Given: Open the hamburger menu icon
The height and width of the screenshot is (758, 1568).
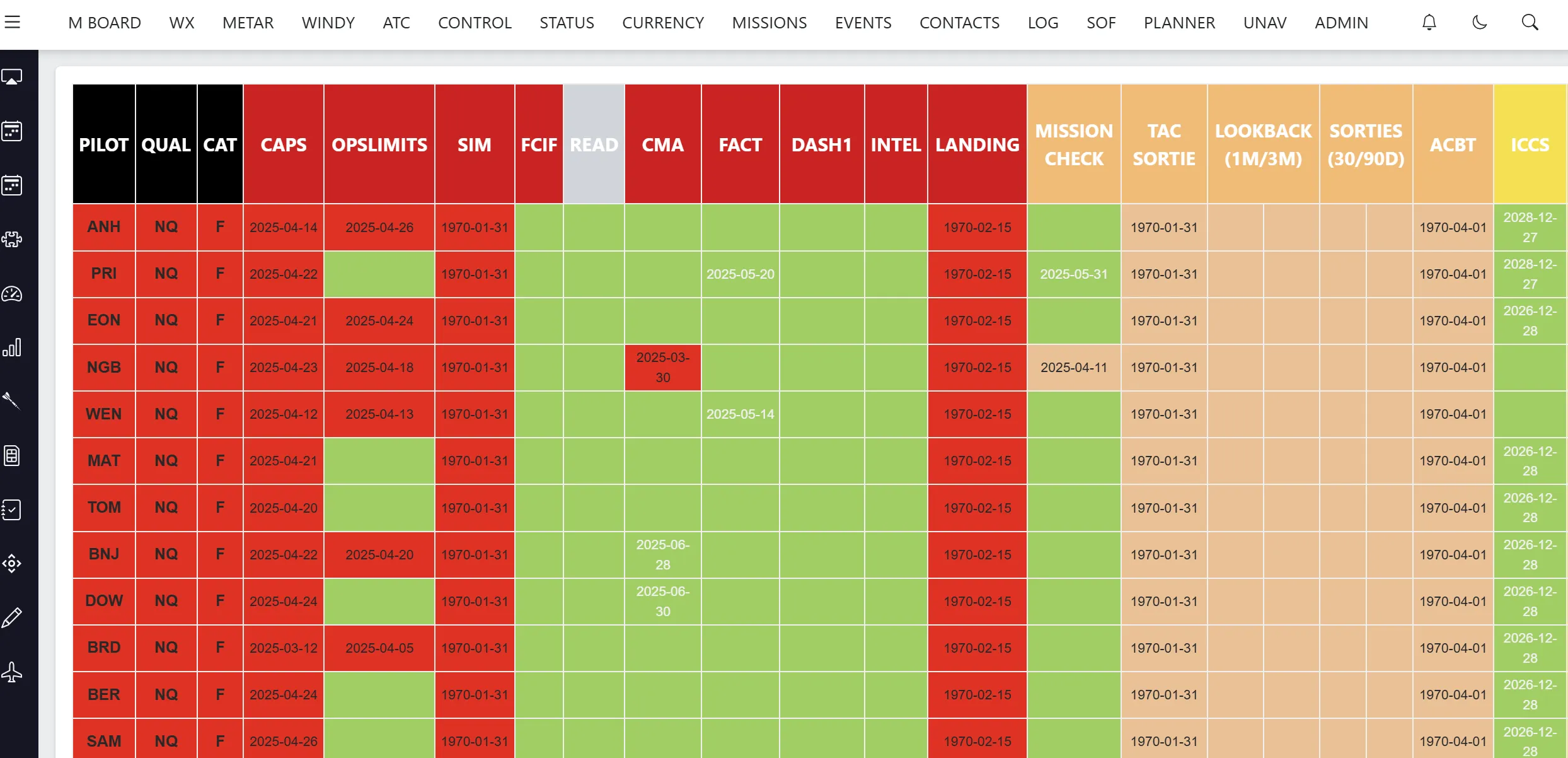Looking at the screenshot, I should 12,22.
